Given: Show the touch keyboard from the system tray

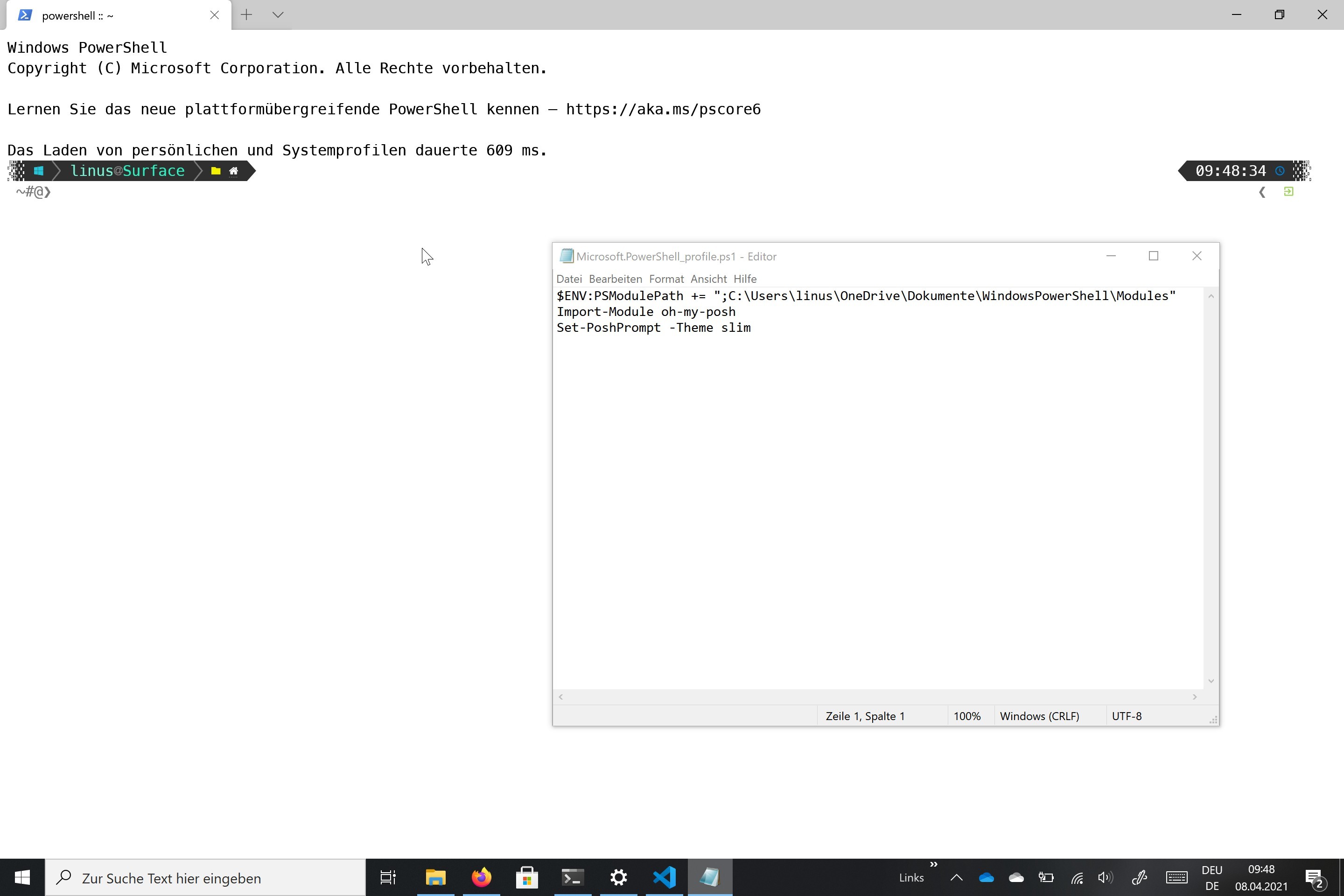Looking at the screenshot, I should pyautogui.click(x=1176, y=878).
